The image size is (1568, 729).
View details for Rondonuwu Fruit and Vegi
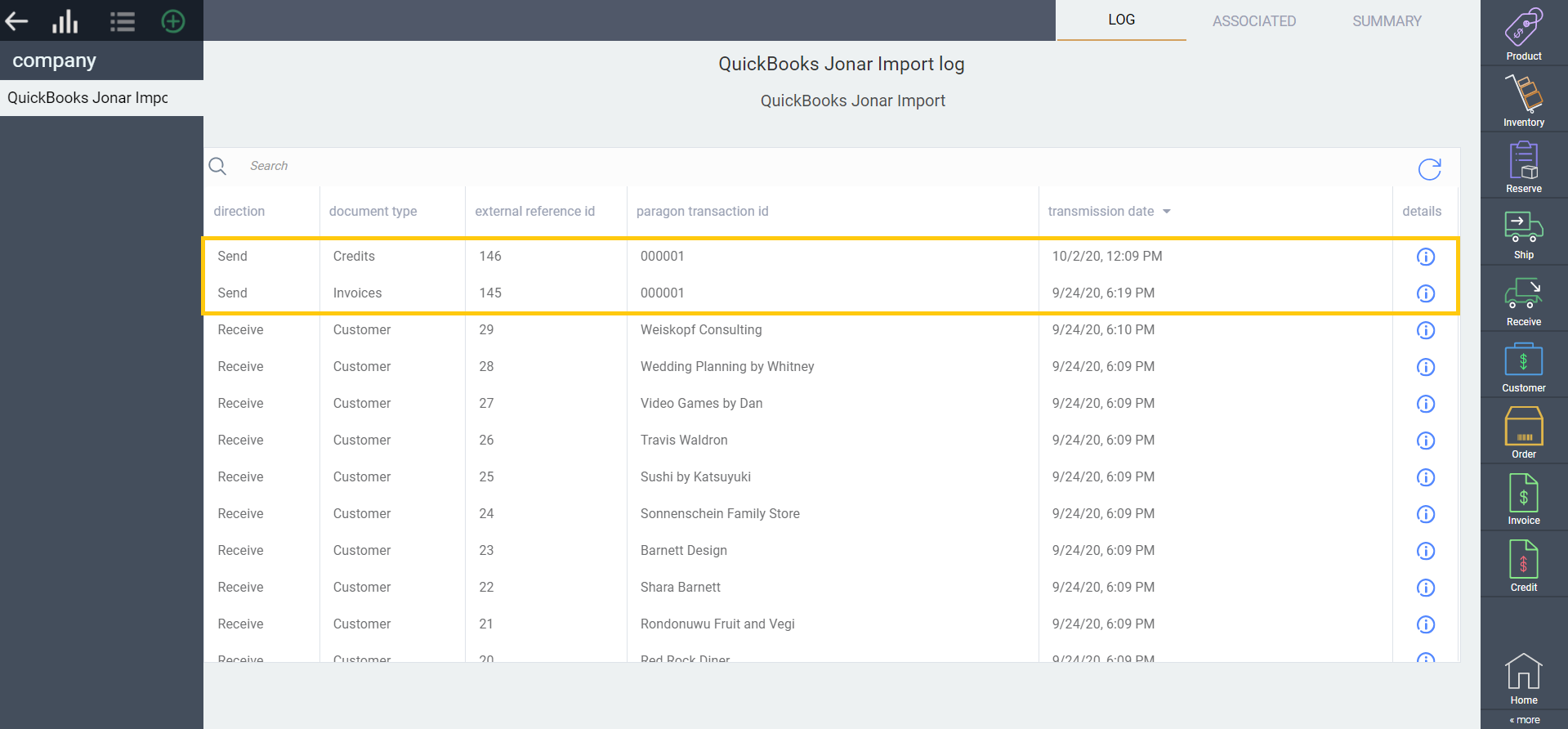pyautogui.click(x=1426, y=624)
